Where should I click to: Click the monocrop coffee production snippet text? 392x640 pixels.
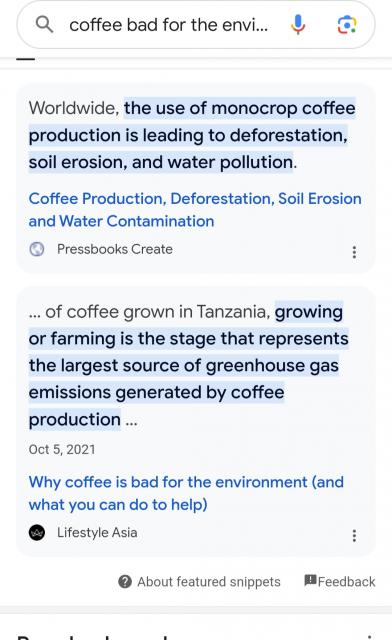coord(192,135)
